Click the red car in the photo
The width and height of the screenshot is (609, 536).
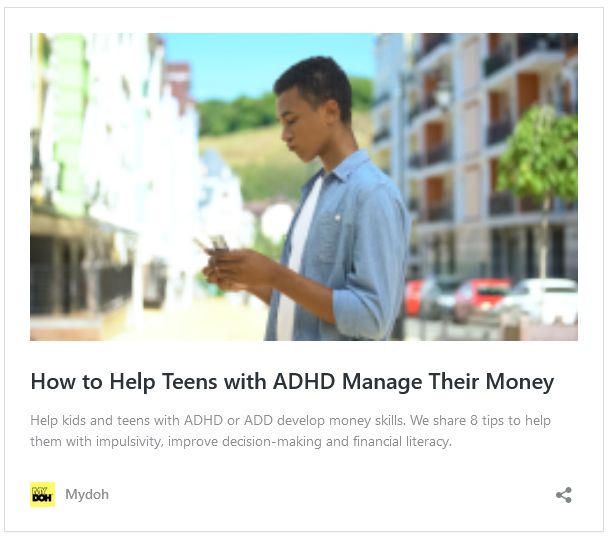tap(482, 297)
